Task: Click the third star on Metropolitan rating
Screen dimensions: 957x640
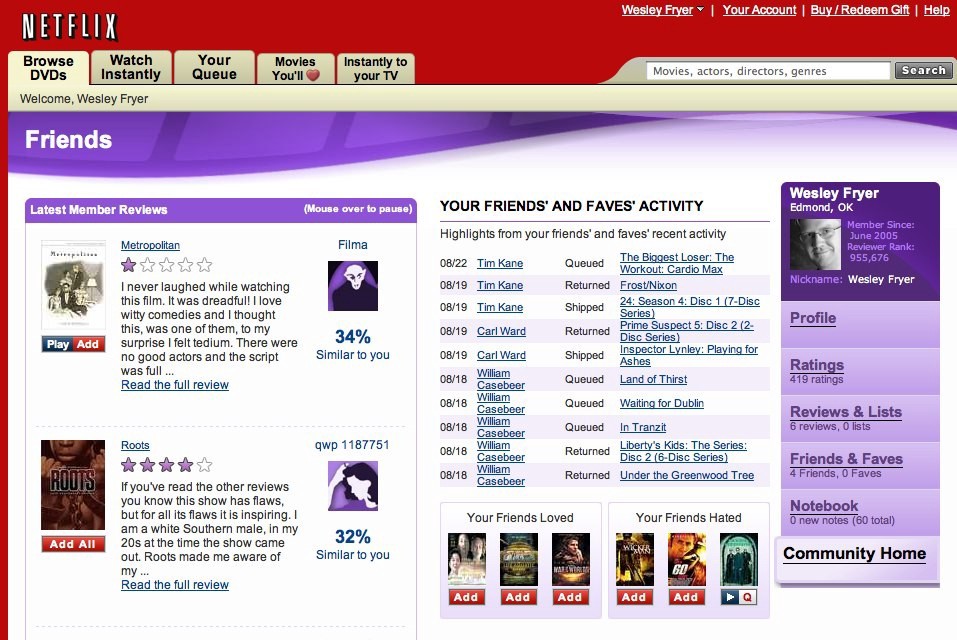Action: click(x=167, y=265)
